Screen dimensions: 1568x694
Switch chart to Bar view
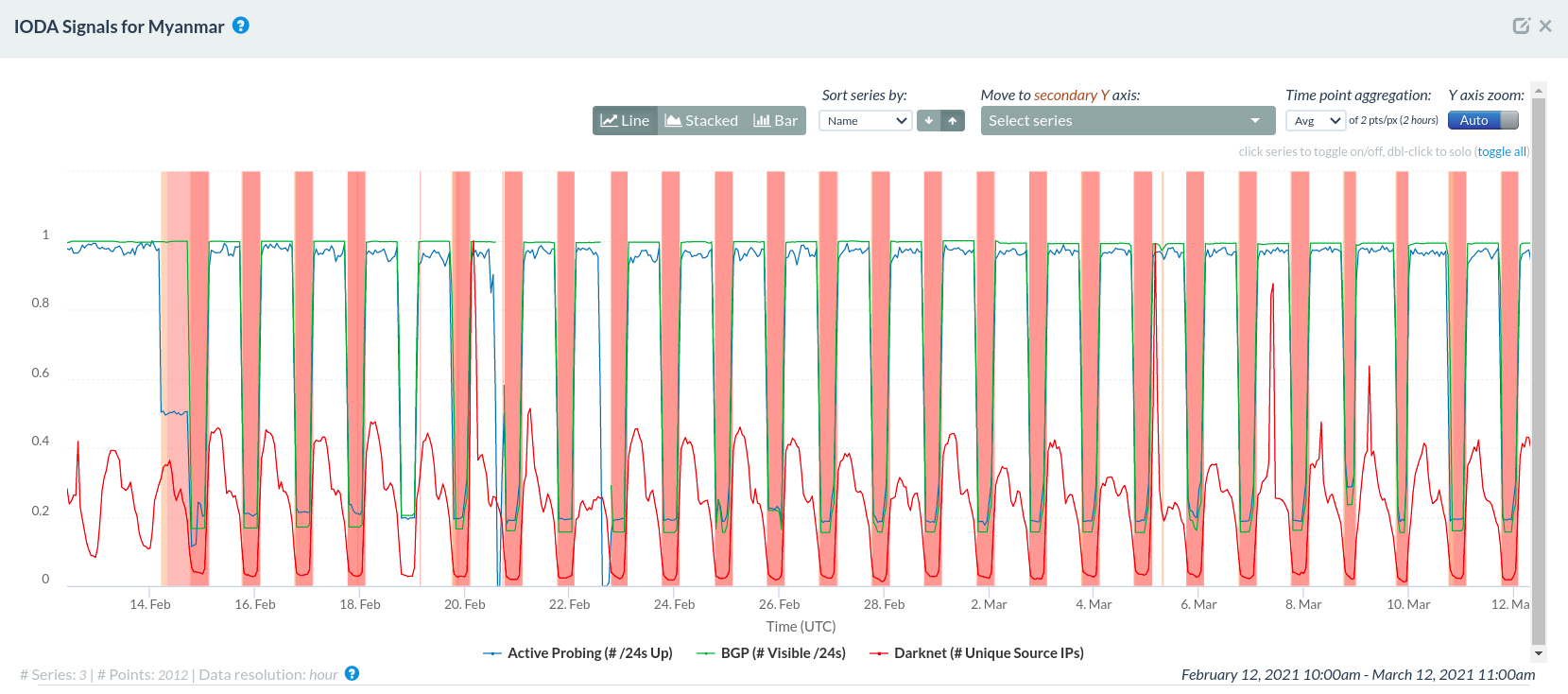[776, 121]
